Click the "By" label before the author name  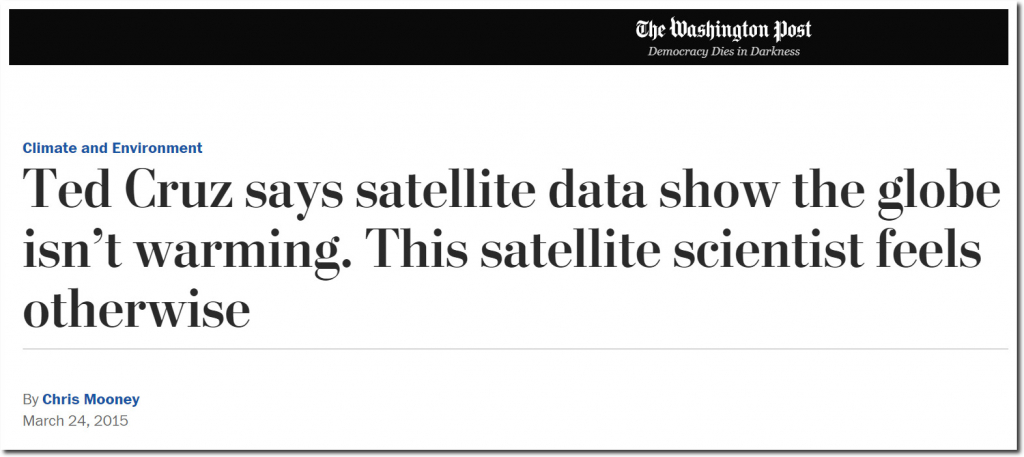click(x=31, y=400)
